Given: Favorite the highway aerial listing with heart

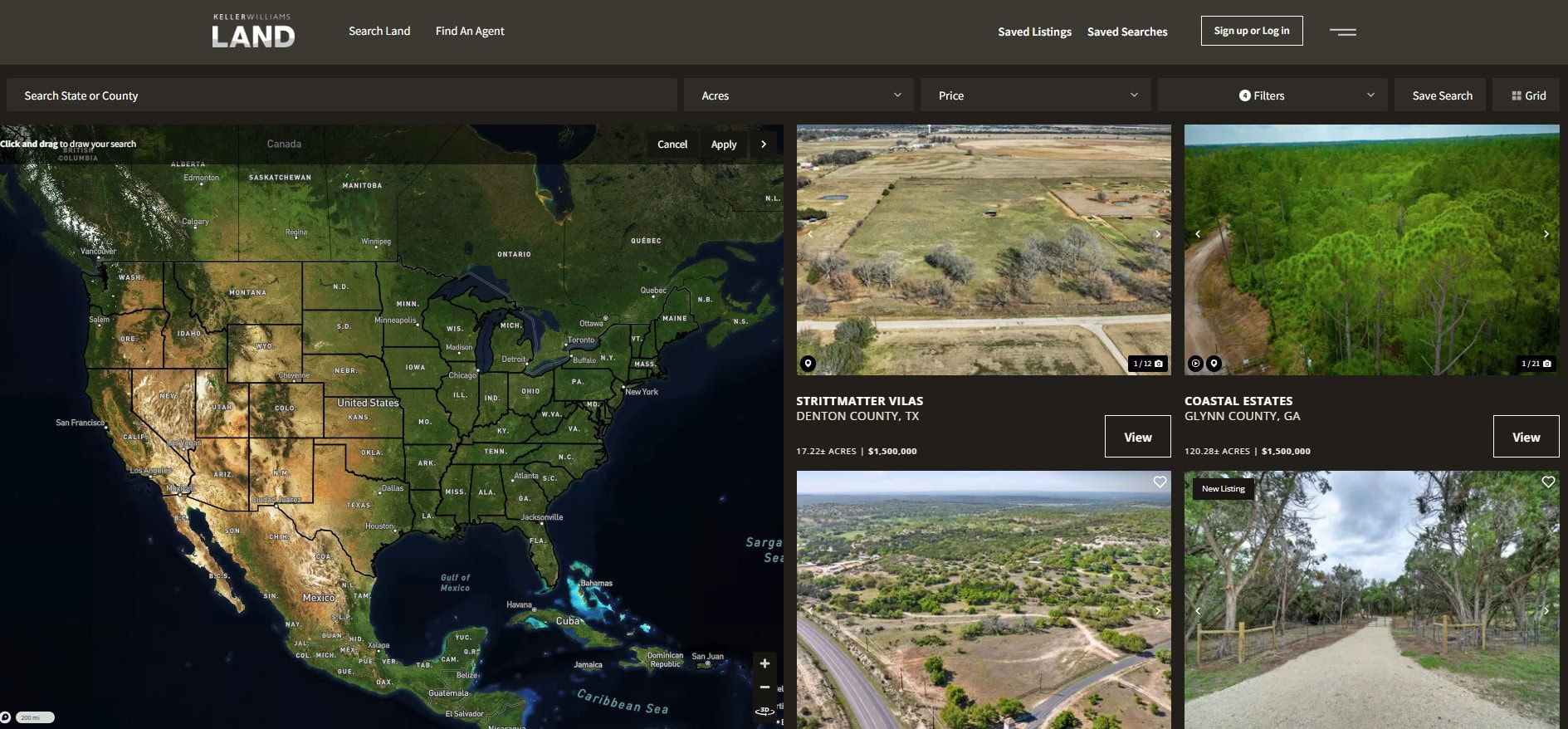Looking at the screenshot, I should coord(1160,482).
